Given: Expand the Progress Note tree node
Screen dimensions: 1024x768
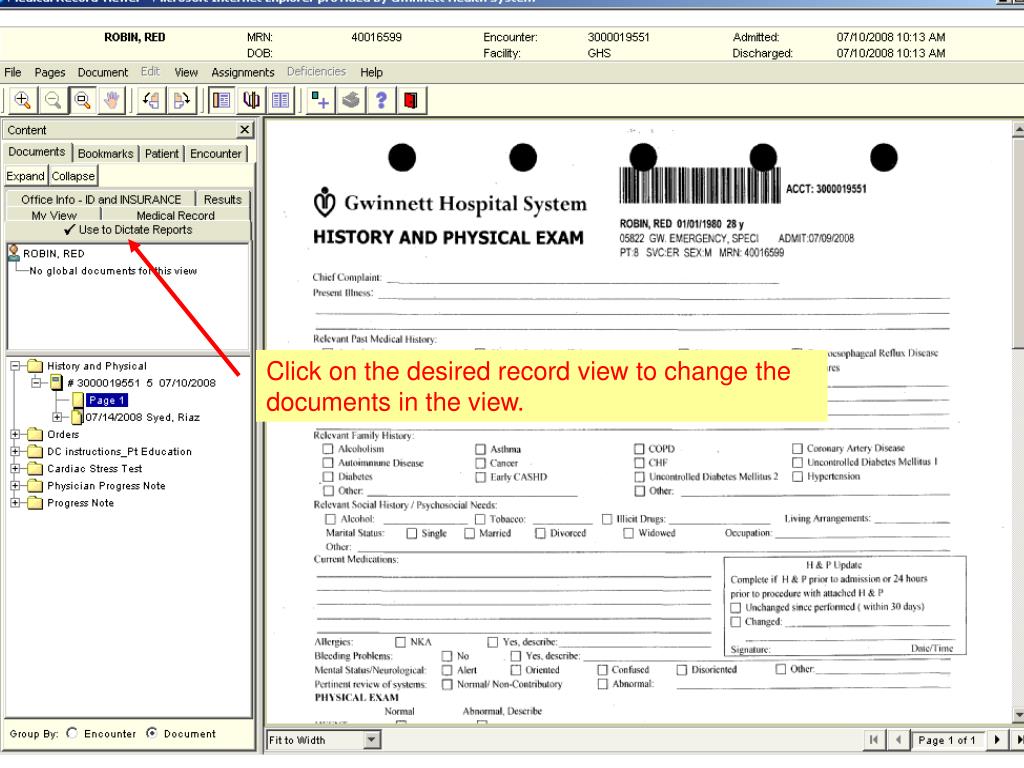Looking at the screenshot, I should pyautogui.click(x=15, y=503).
